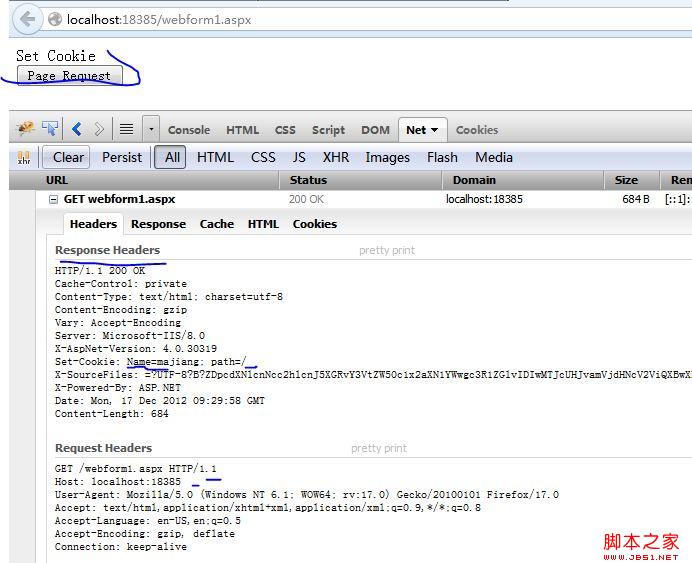
Task: Switch to the Firebug HTML panel tab
Action: point(242,130)
